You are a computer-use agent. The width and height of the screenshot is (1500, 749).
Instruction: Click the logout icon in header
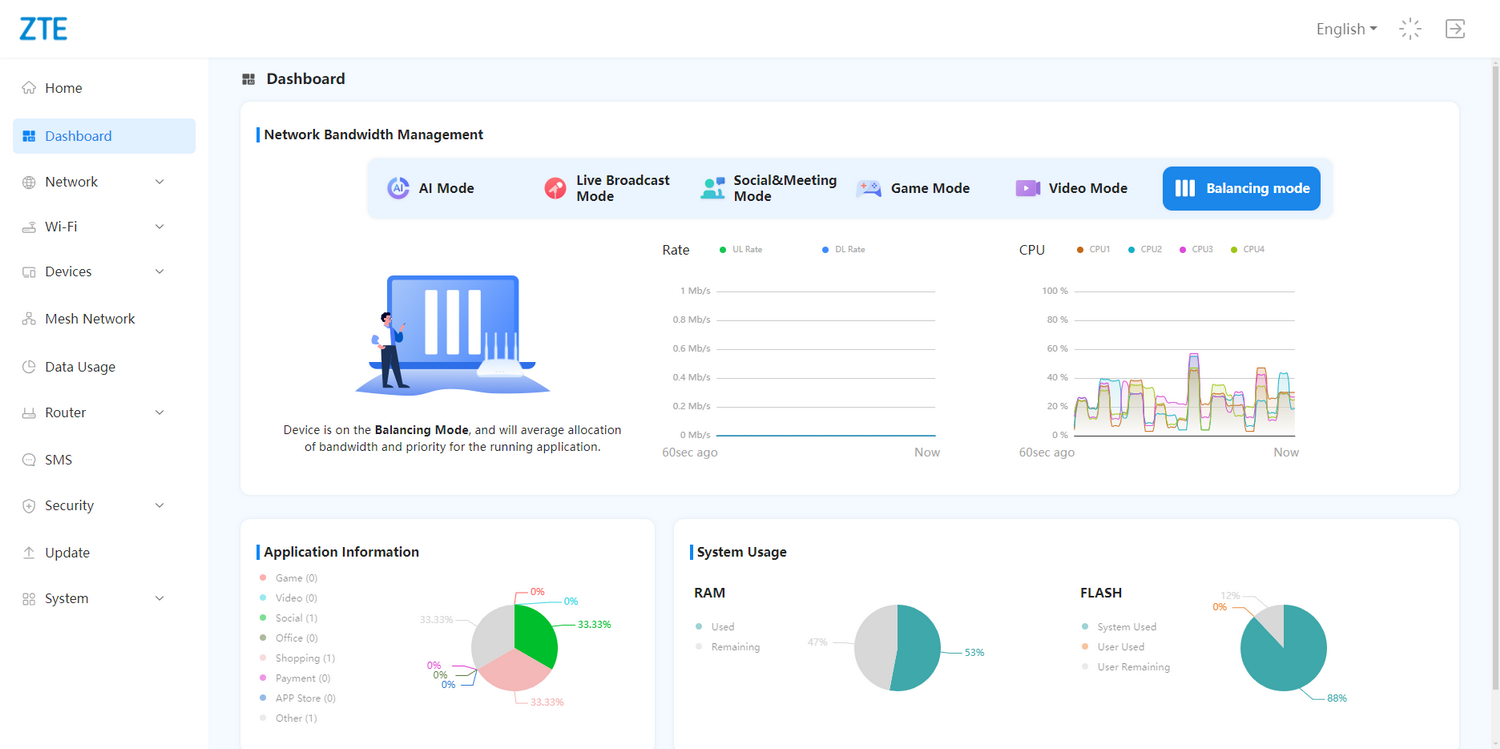1455,29
